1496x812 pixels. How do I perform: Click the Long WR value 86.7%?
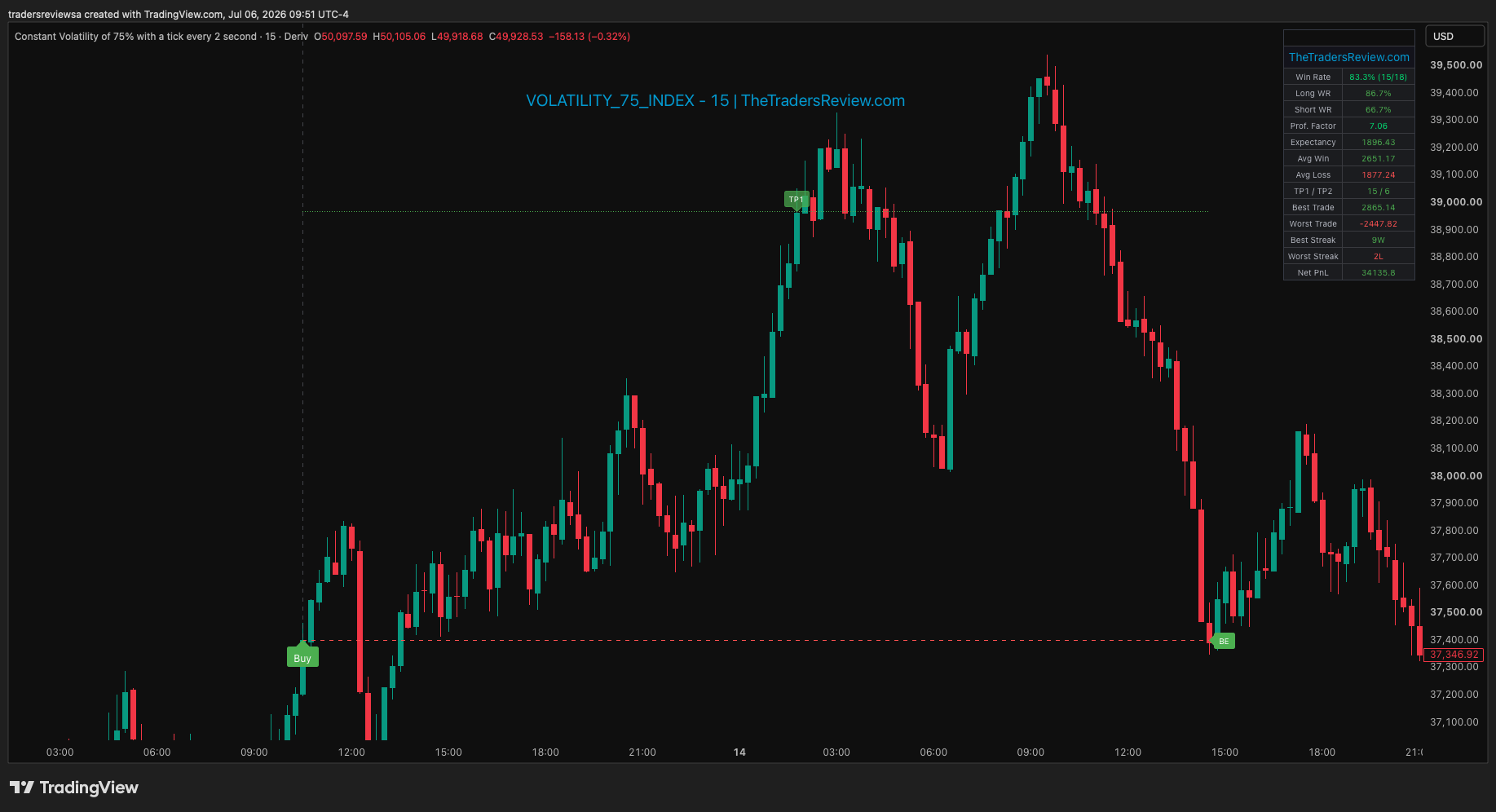click(x=1378, y=93)
